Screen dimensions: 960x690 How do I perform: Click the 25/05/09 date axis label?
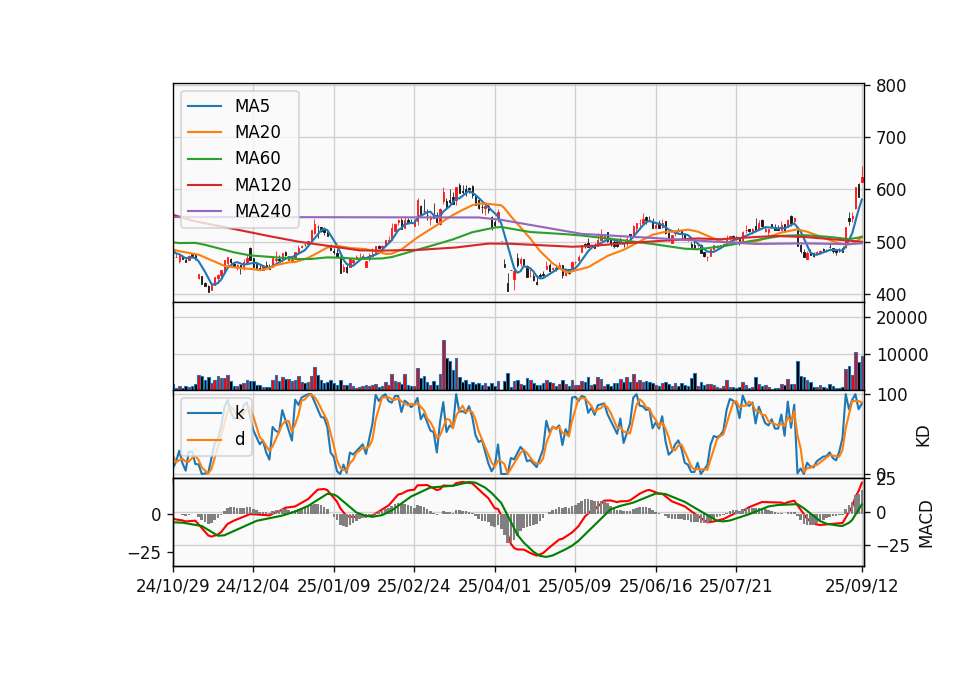575,587
